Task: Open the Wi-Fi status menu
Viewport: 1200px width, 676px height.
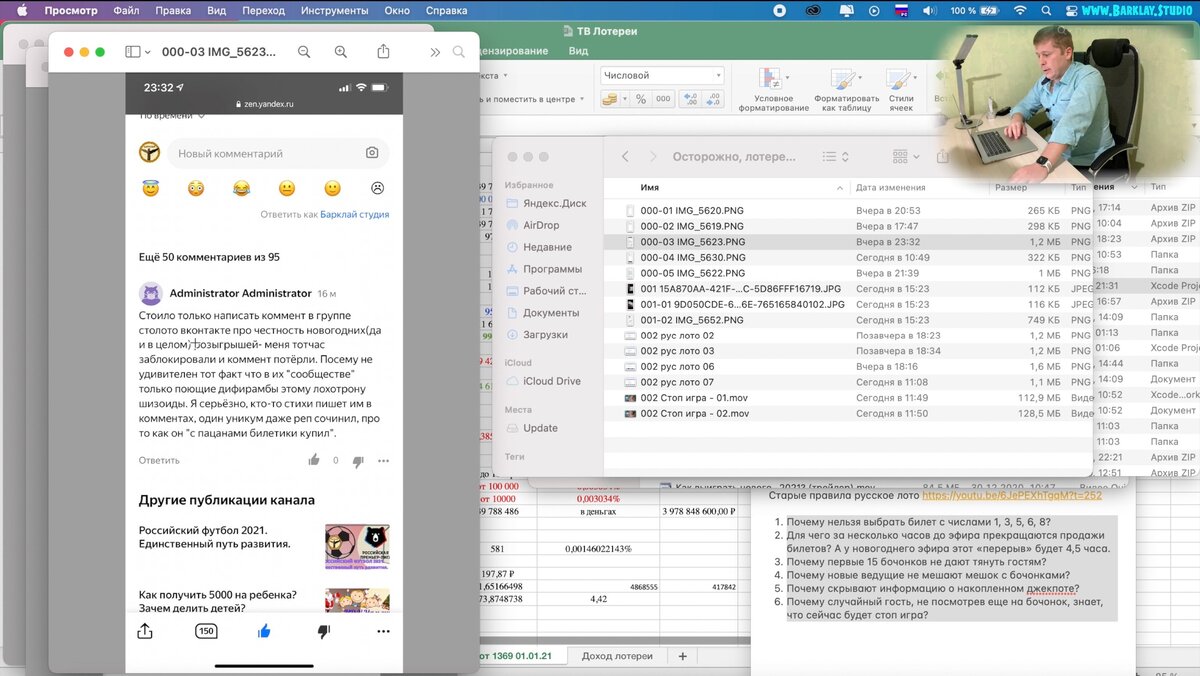Action: click(x=1020, y=11)
